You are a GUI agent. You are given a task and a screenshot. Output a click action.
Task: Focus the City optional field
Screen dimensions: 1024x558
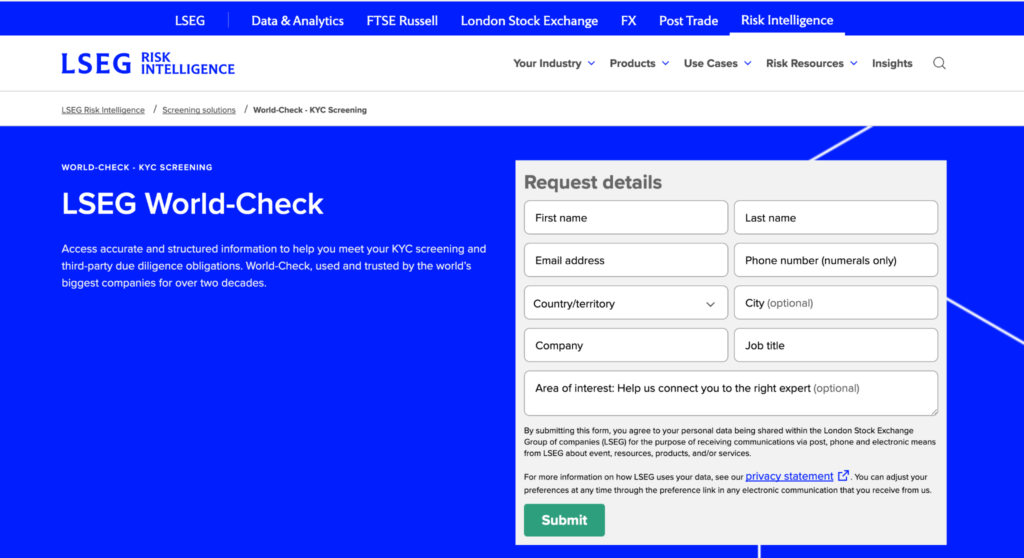[836, 303]
